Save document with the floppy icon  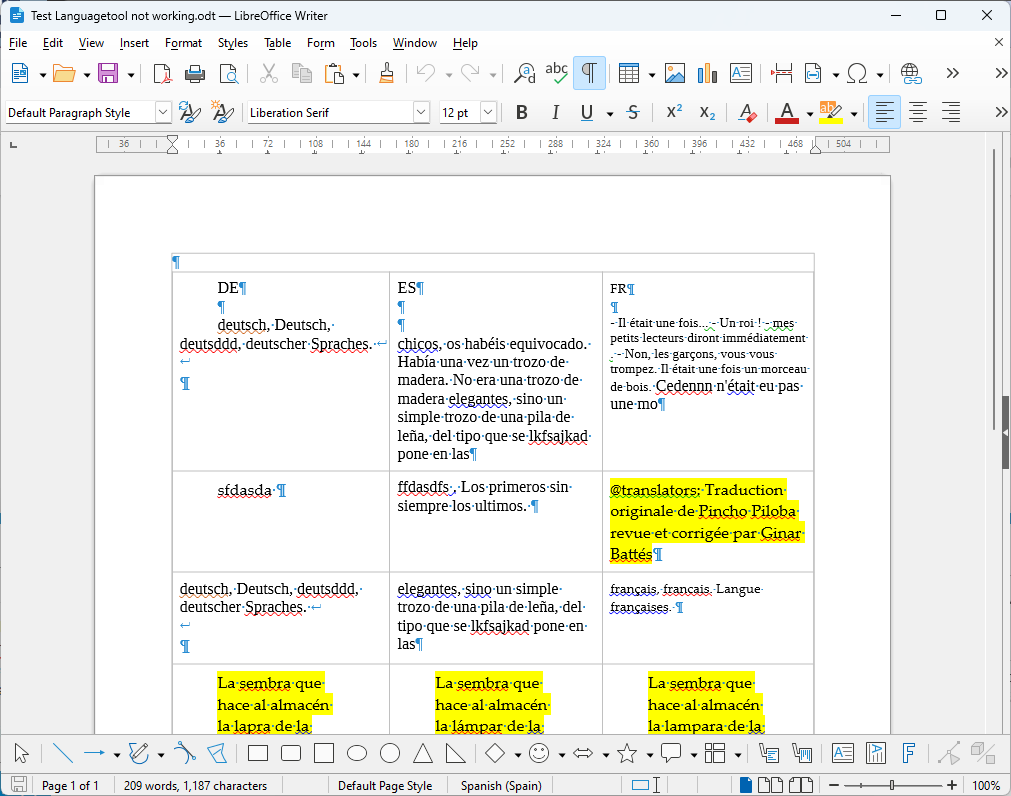[x=108, y=73]
